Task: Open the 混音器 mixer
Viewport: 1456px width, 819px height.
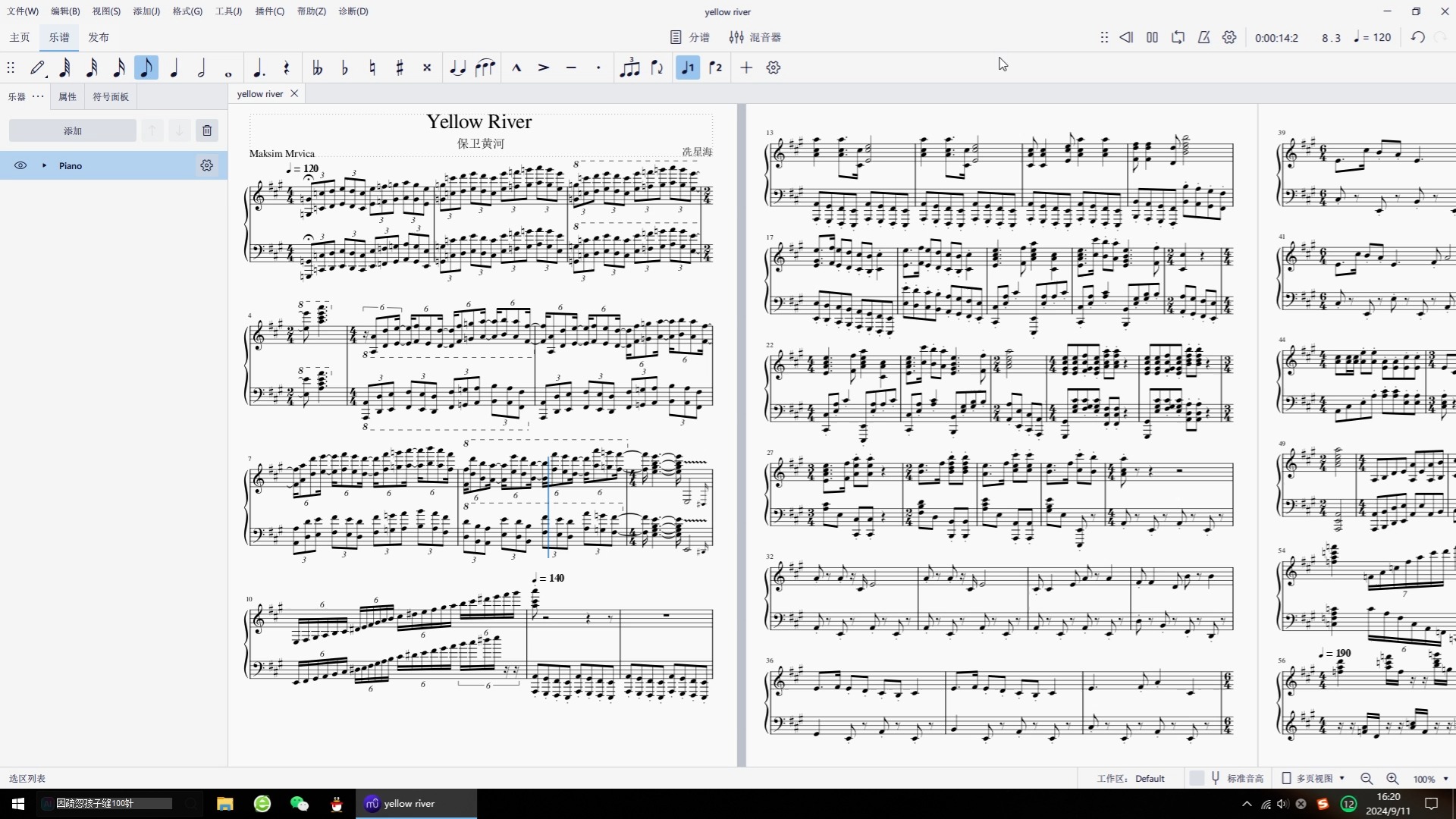Action: point(755,37)
